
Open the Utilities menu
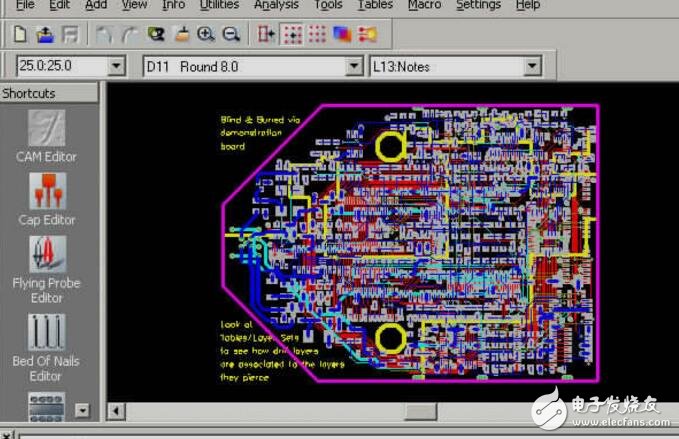(x=219, y=5)
